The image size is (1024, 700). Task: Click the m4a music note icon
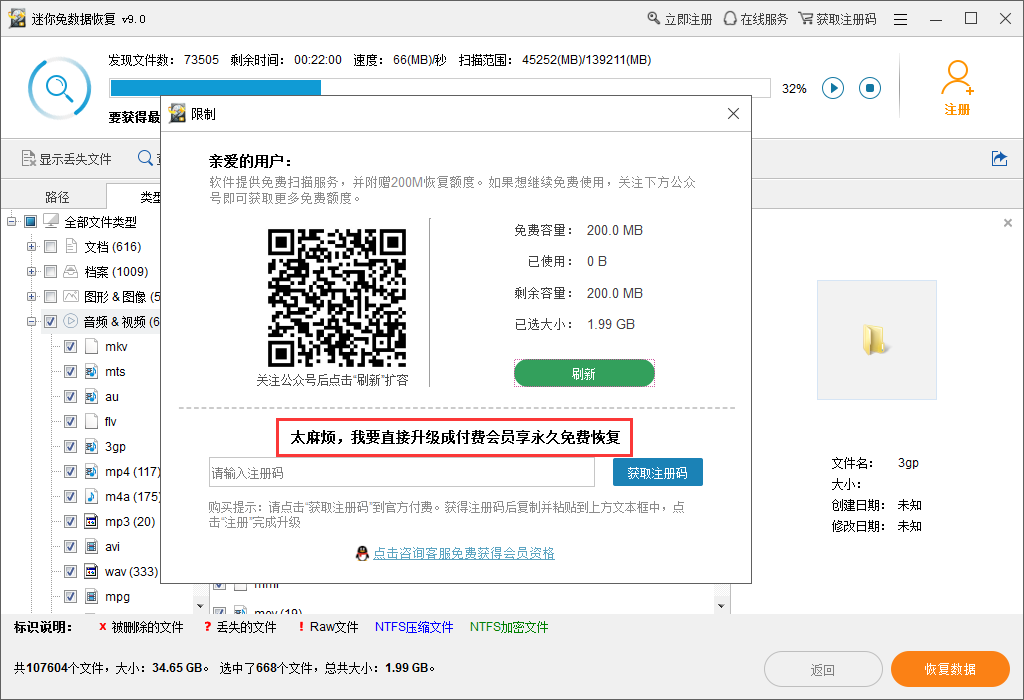coord(91,496)
